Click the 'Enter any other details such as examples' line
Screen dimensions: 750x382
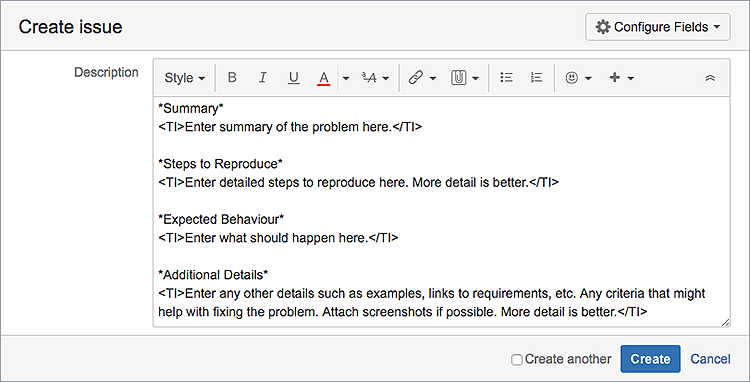(432, 293)
